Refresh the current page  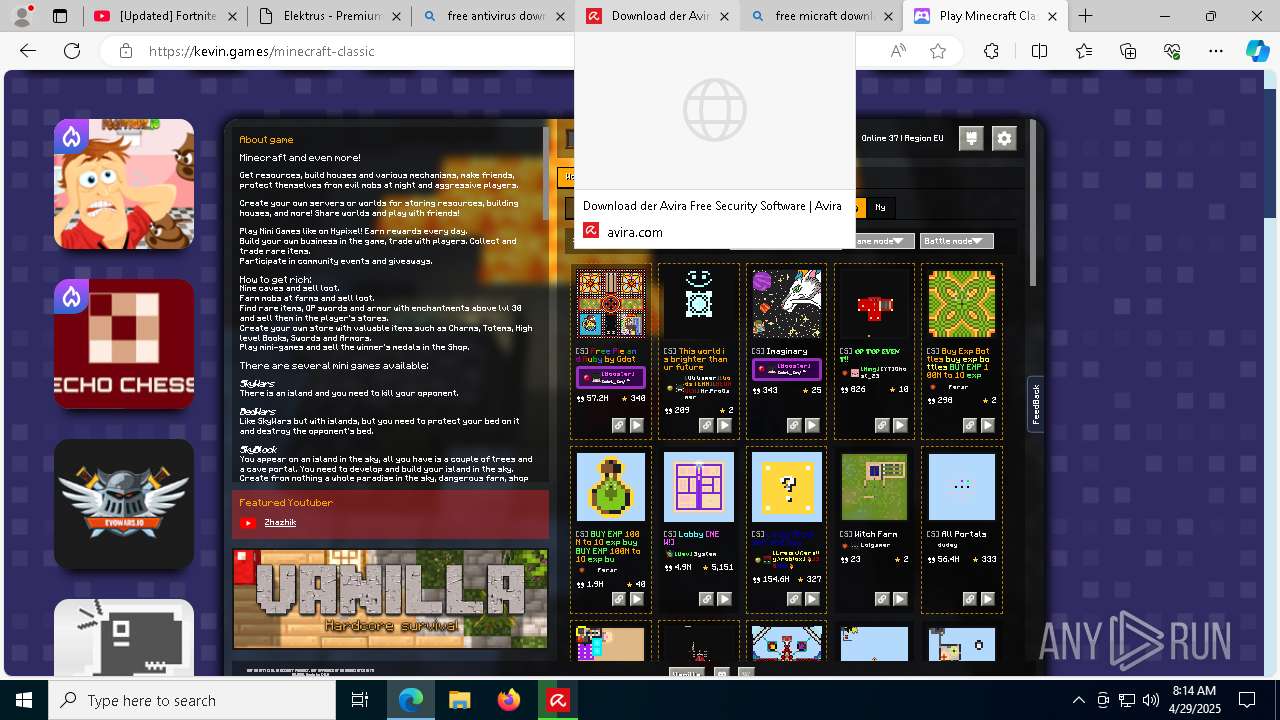click(x=72, y=51)
